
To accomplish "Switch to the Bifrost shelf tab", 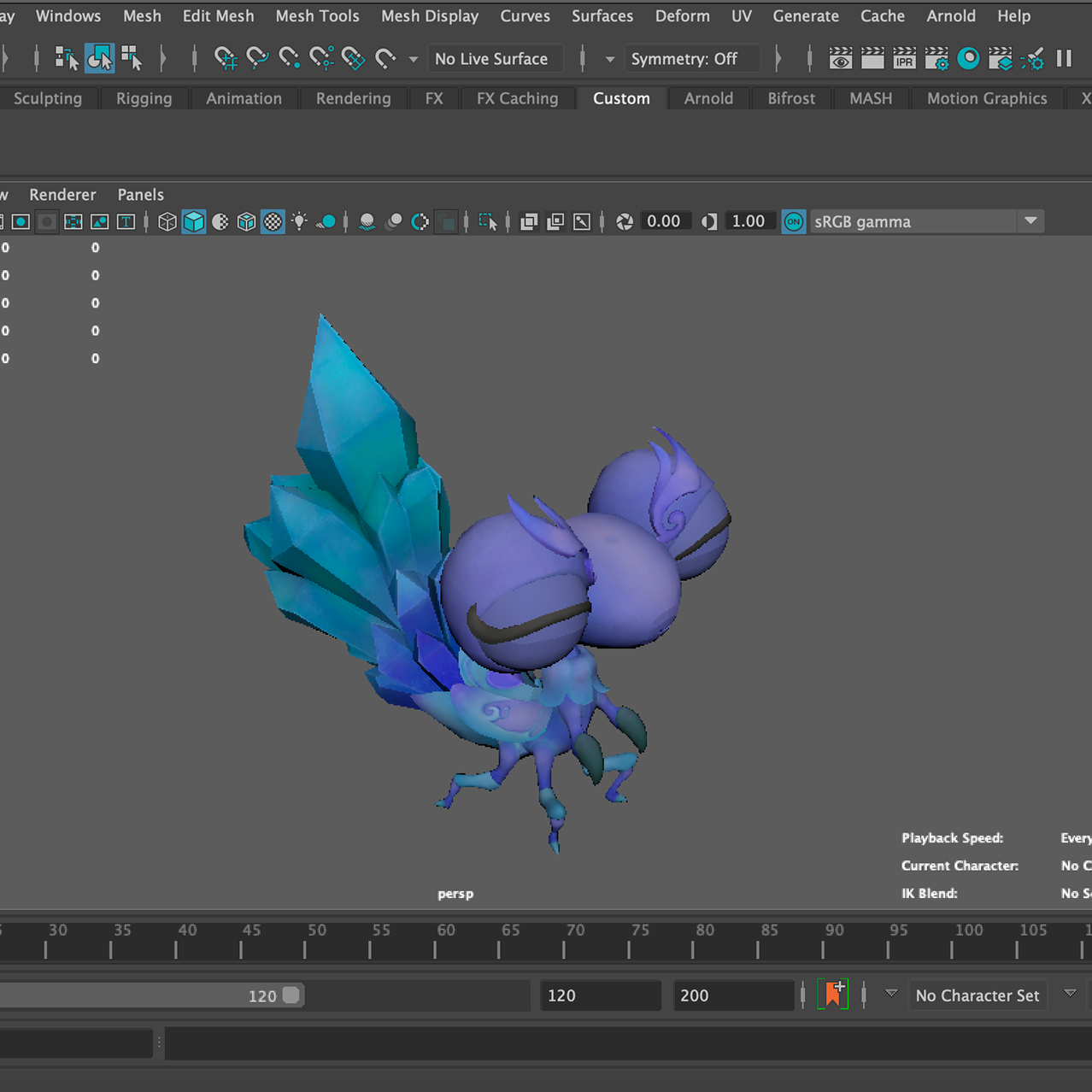I will (x=791, y=98).
